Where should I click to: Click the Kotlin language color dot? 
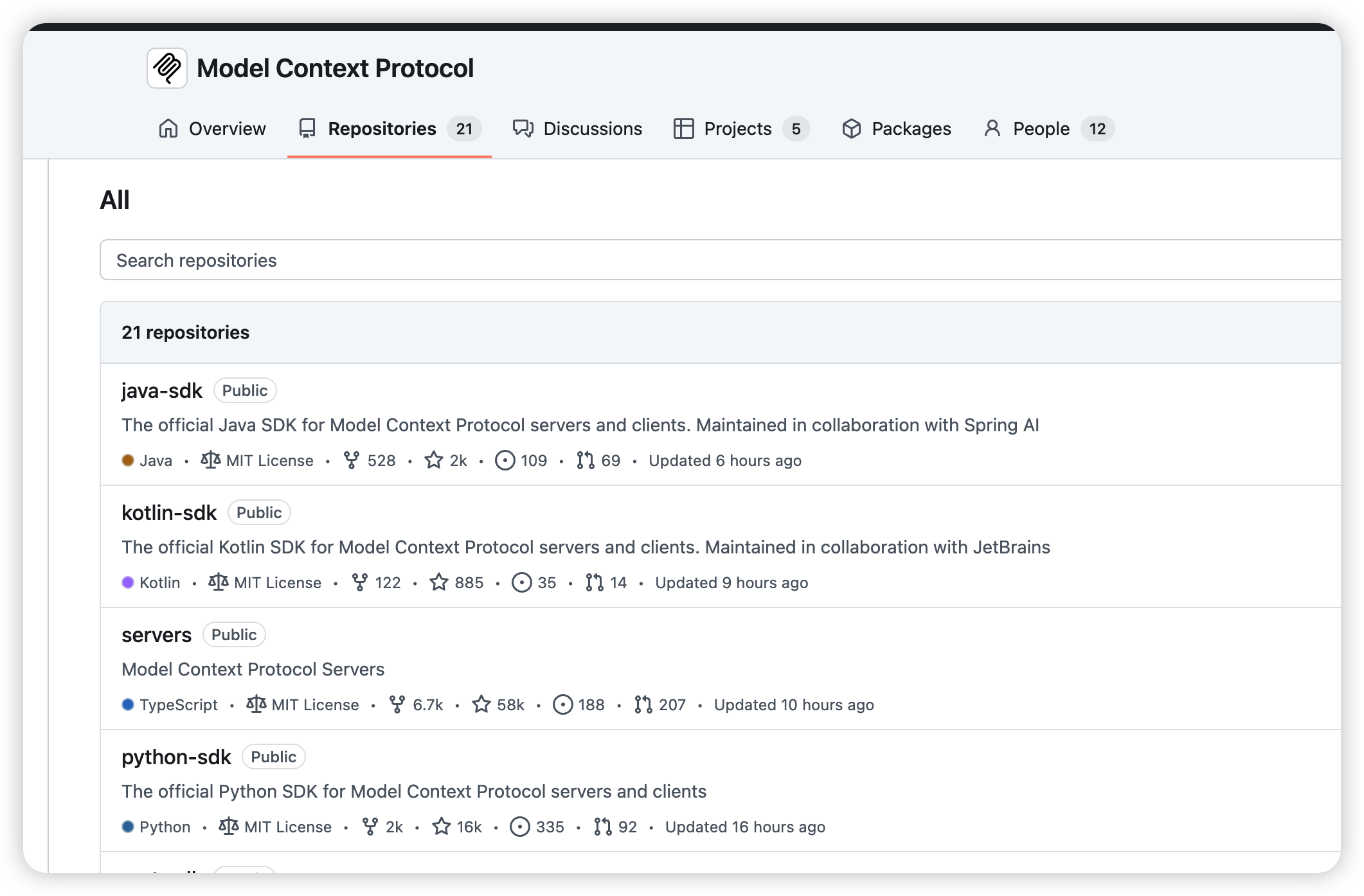point(128,582)
